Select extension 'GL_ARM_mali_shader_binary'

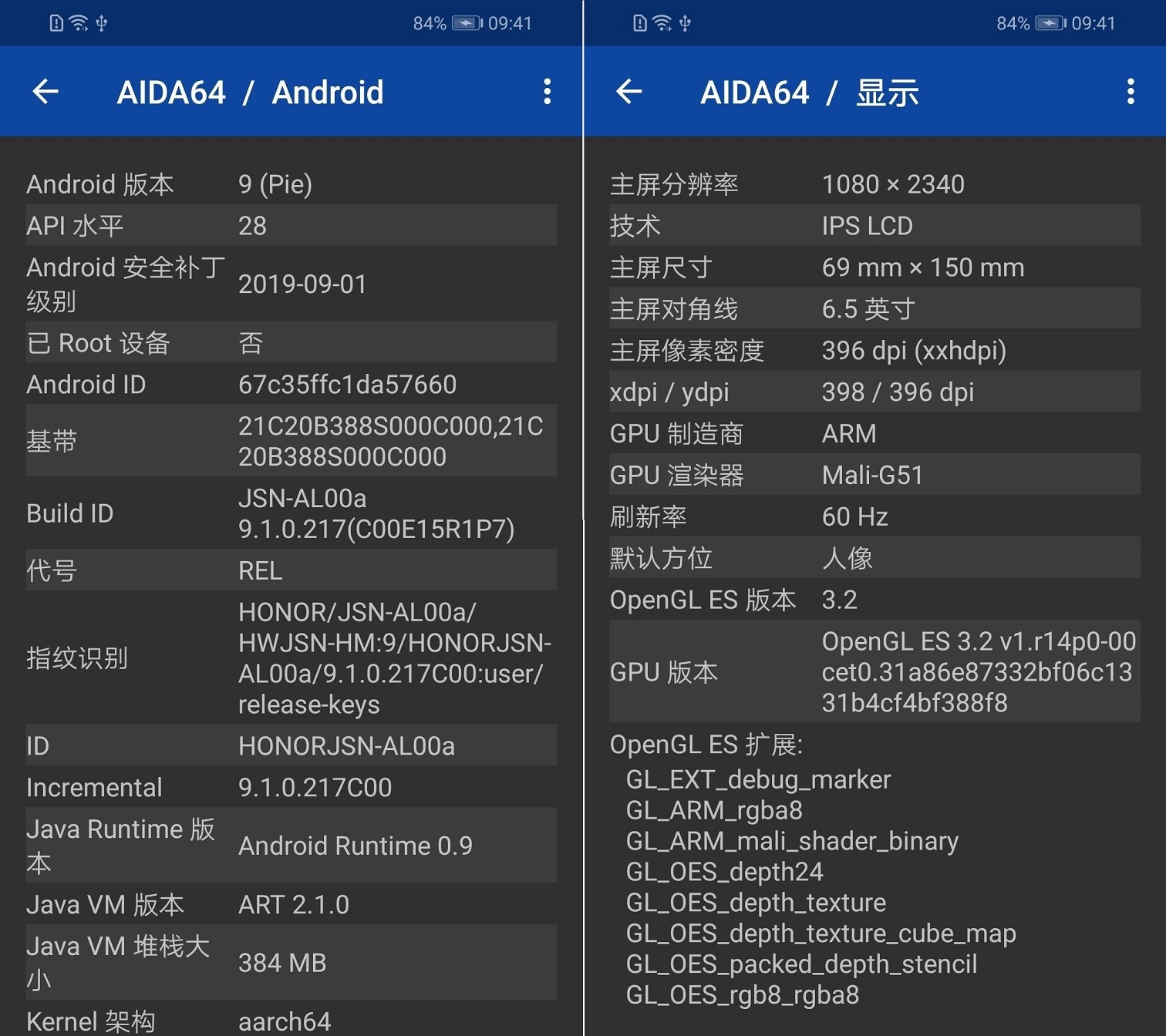click(x=792, y=842)
